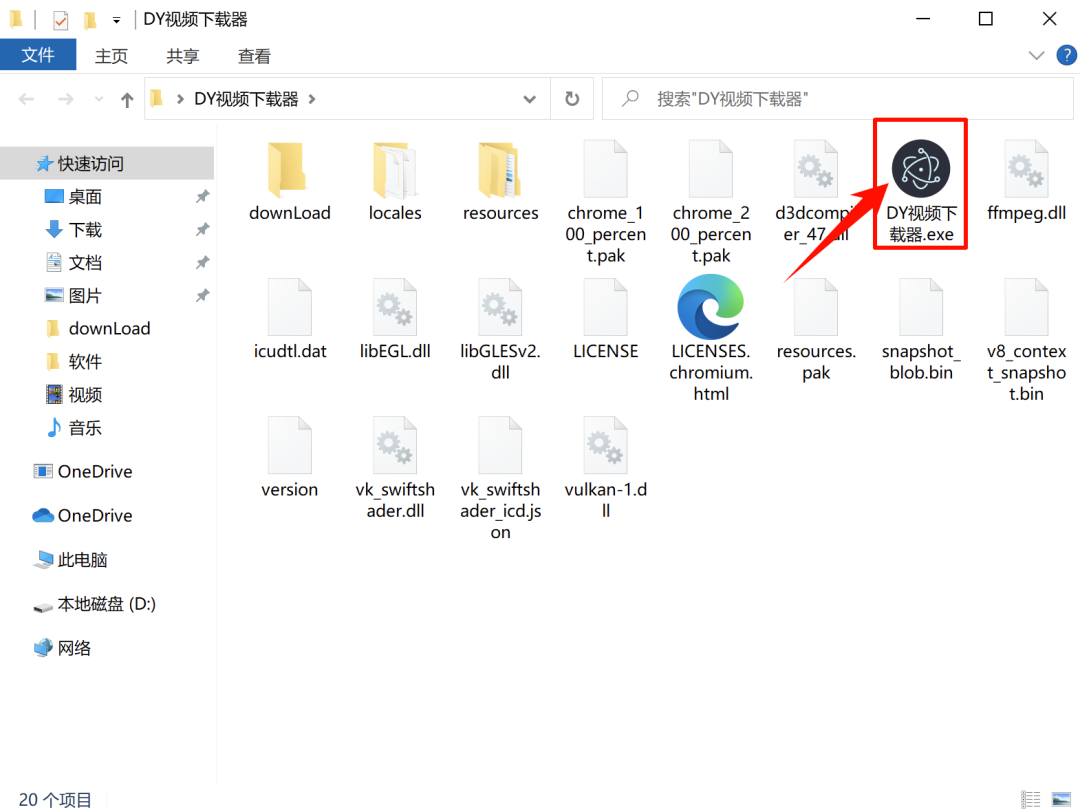Navigate back
The width and height of the screenshot is (1080, 812).
26,100
